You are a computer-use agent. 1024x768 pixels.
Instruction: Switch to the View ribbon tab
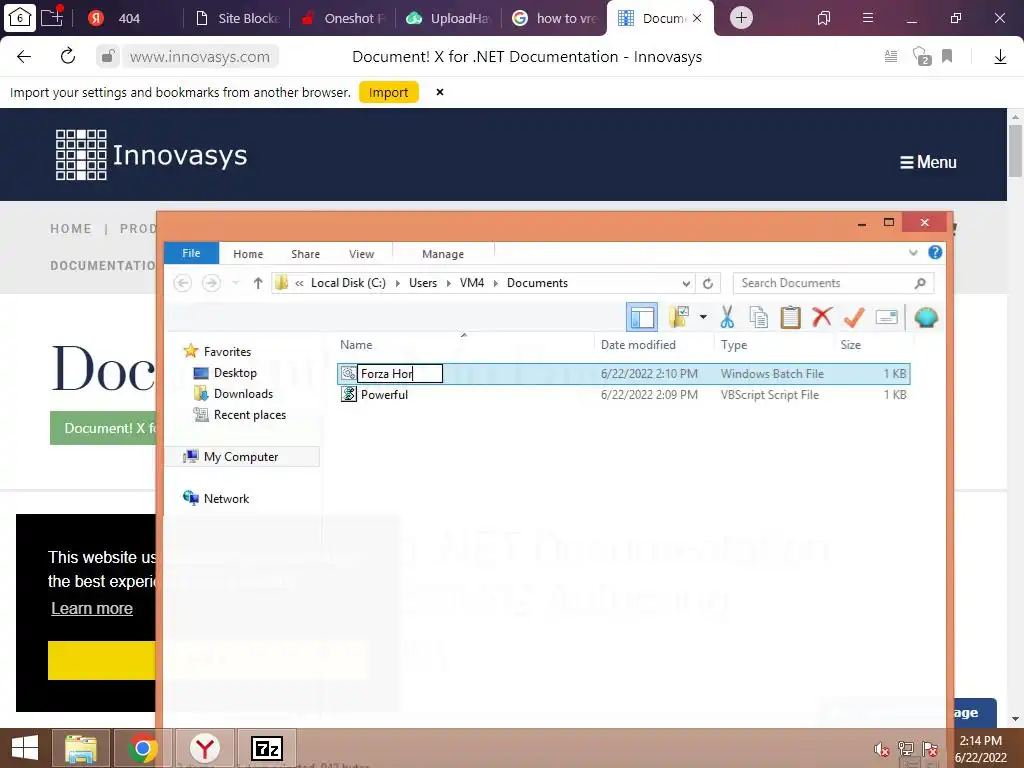pyautogui.click(x=361, y=254)
